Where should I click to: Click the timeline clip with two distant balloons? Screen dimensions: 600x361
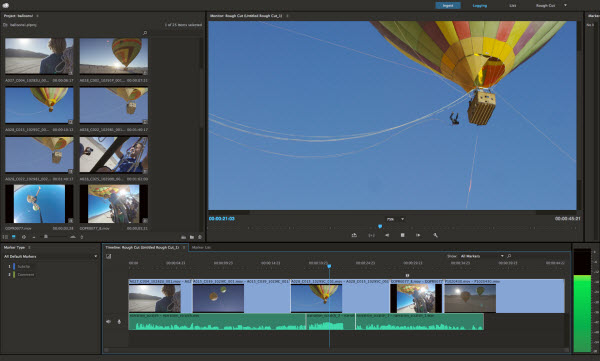(241, 296)
